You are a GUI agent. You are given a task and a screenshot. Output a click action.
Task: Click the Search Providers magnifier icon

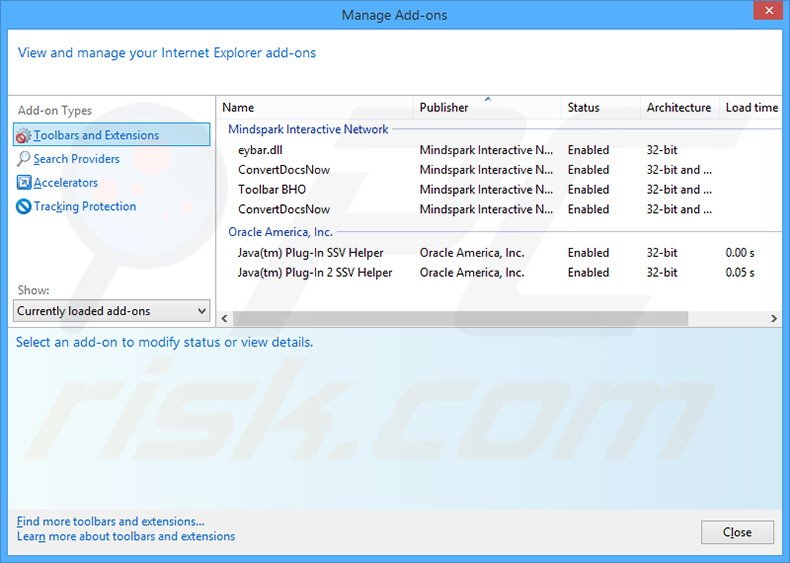tap(23, 159)
